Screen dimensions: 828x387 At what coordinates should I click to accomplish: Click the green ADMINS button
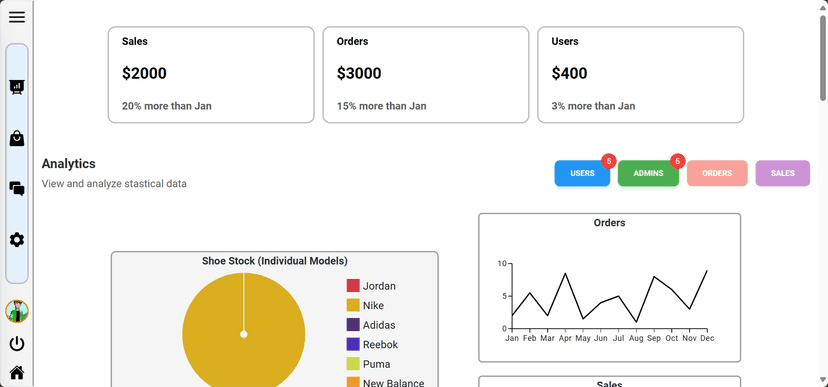(x=648, y=173)
